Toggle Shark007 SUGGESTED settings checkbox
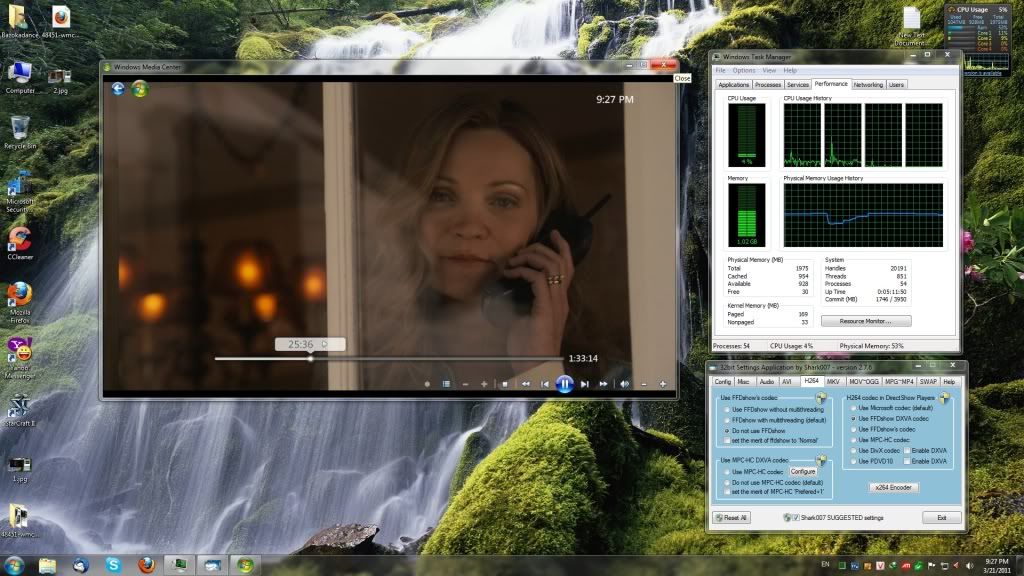The width and height of the screenshot is (1024, 576). click(796, 517)
